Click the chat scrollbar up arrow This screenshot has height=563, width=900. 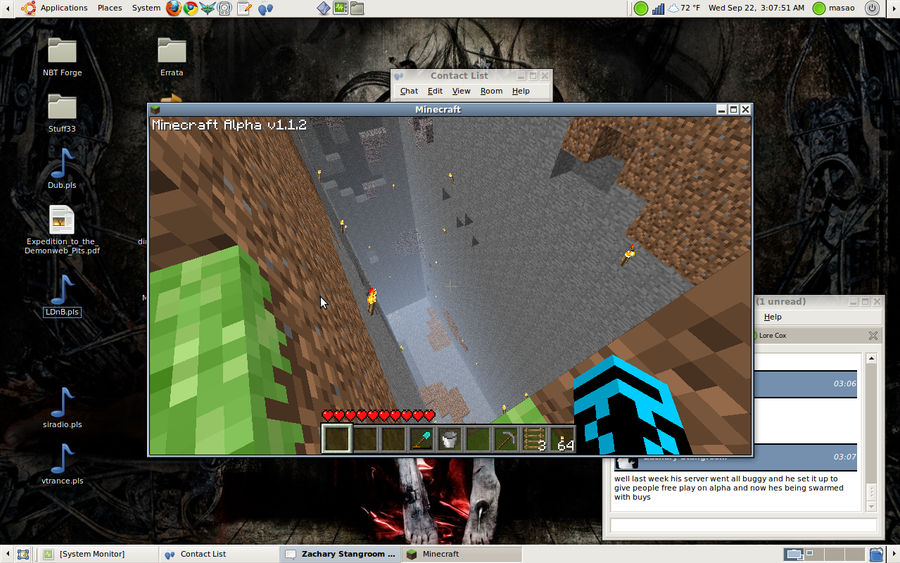871,359
